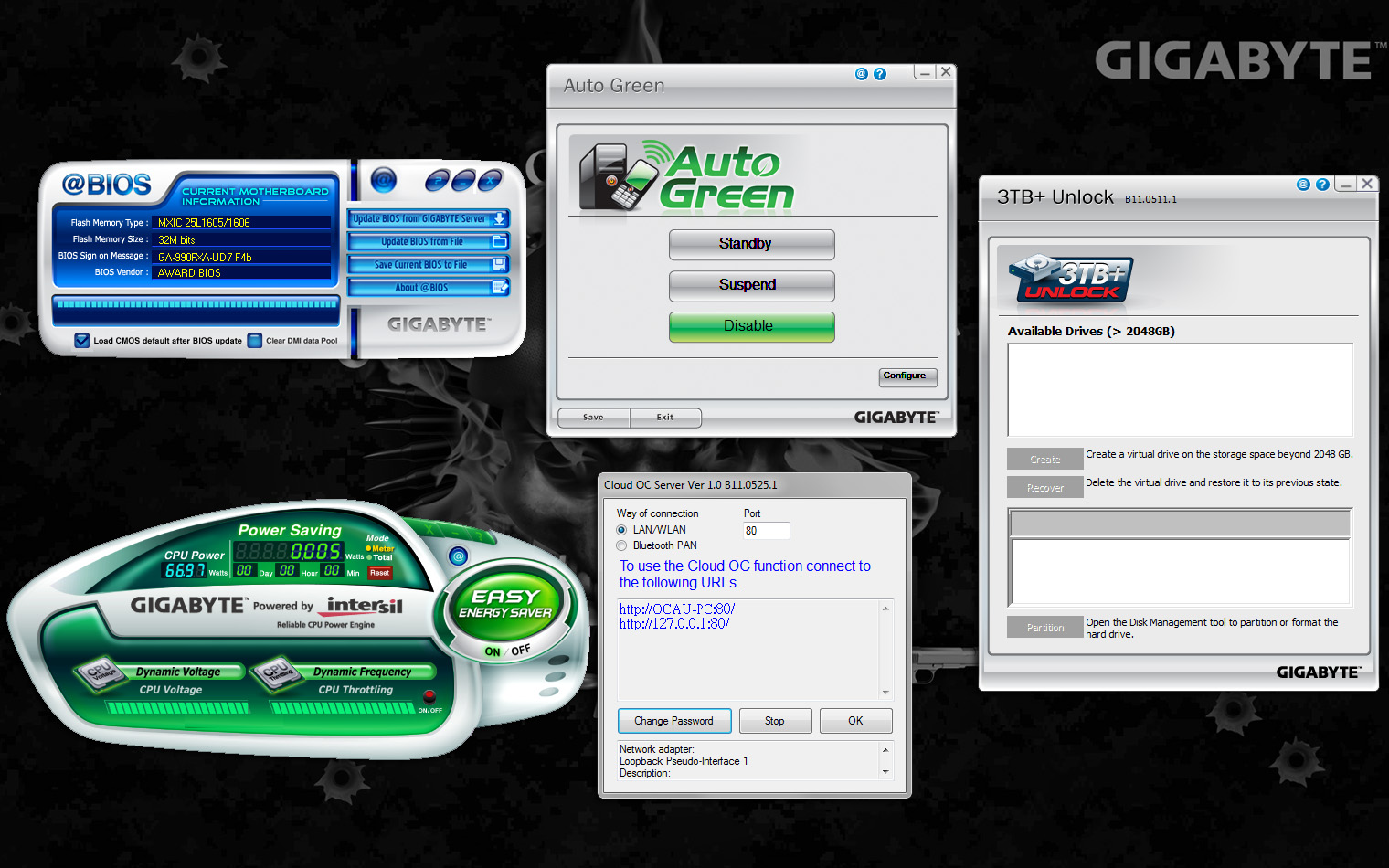Select Disable in Auto Green

751,326
